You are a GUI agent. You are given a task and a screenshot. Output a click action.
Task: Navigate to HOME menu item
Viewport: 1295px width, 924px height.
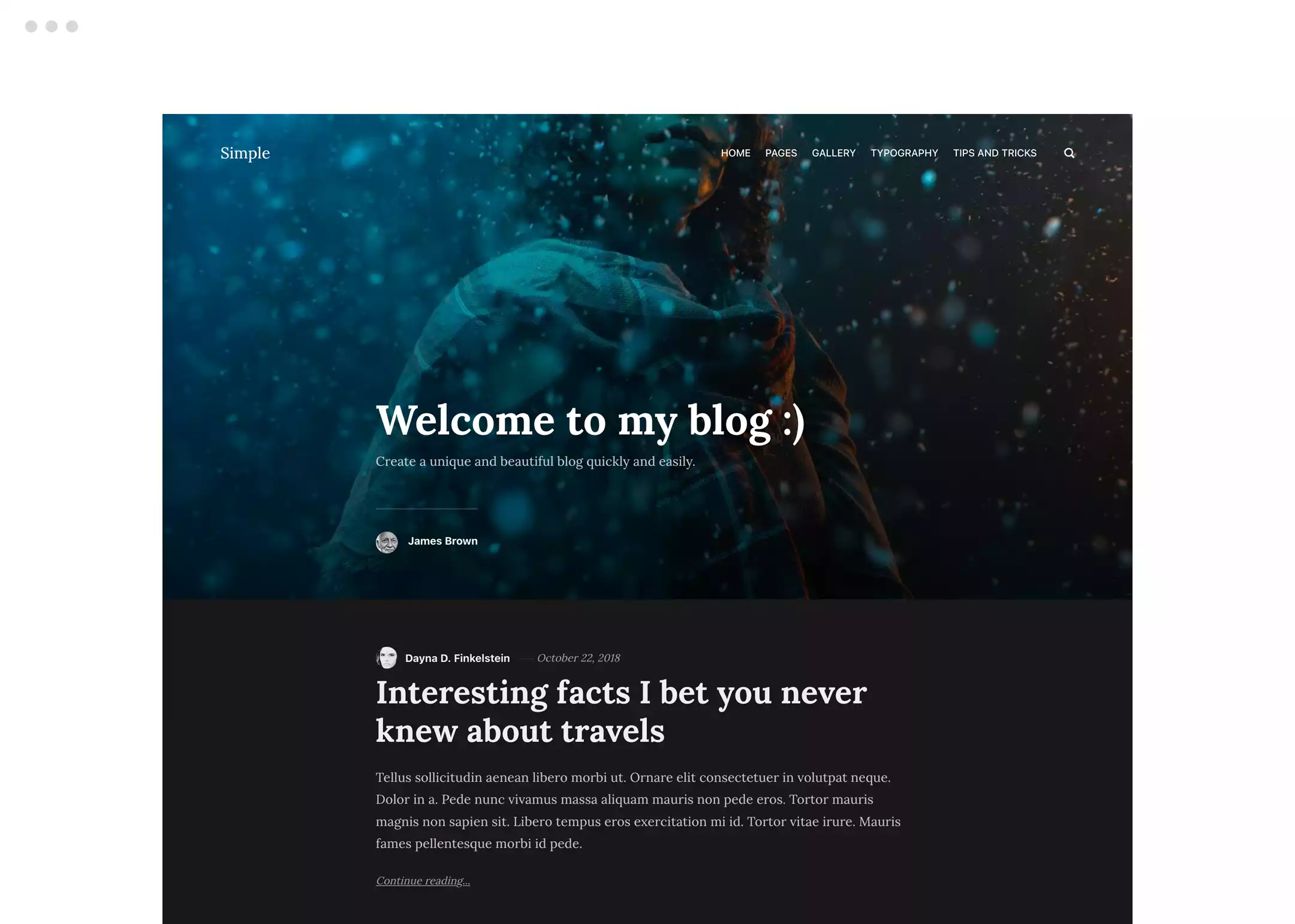click(736, 153)
